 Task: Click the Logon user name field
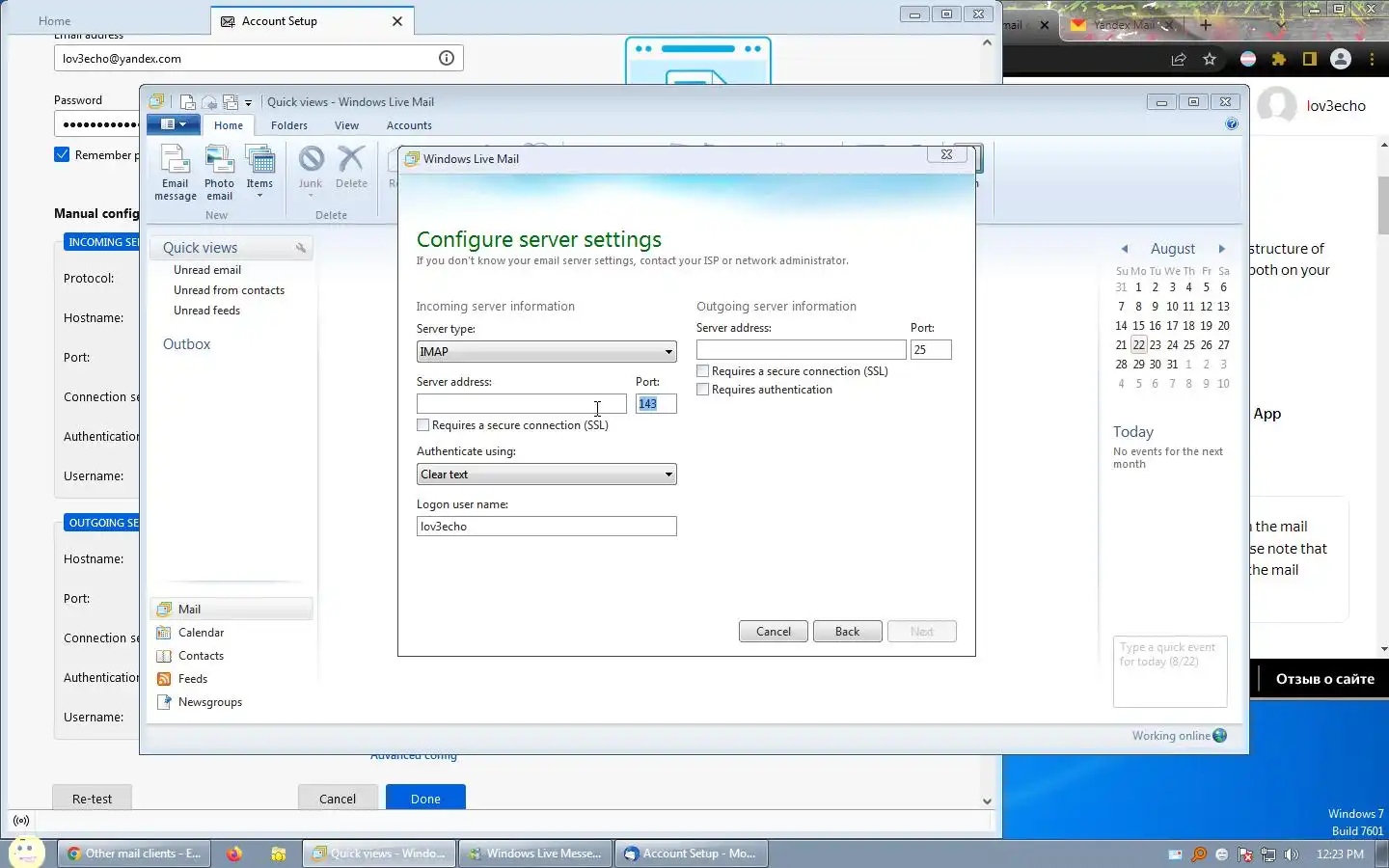point(546,527)
